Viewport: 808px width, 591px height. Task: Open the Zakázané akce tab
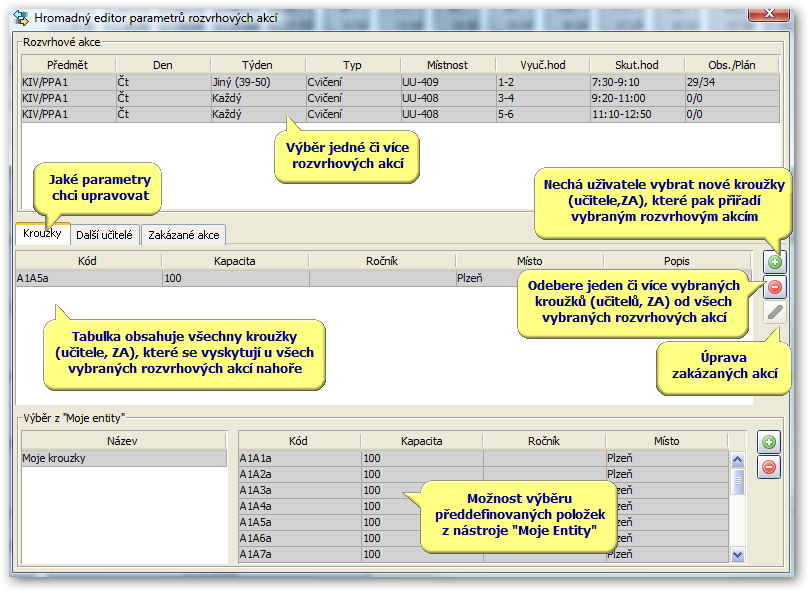[183, 235]
